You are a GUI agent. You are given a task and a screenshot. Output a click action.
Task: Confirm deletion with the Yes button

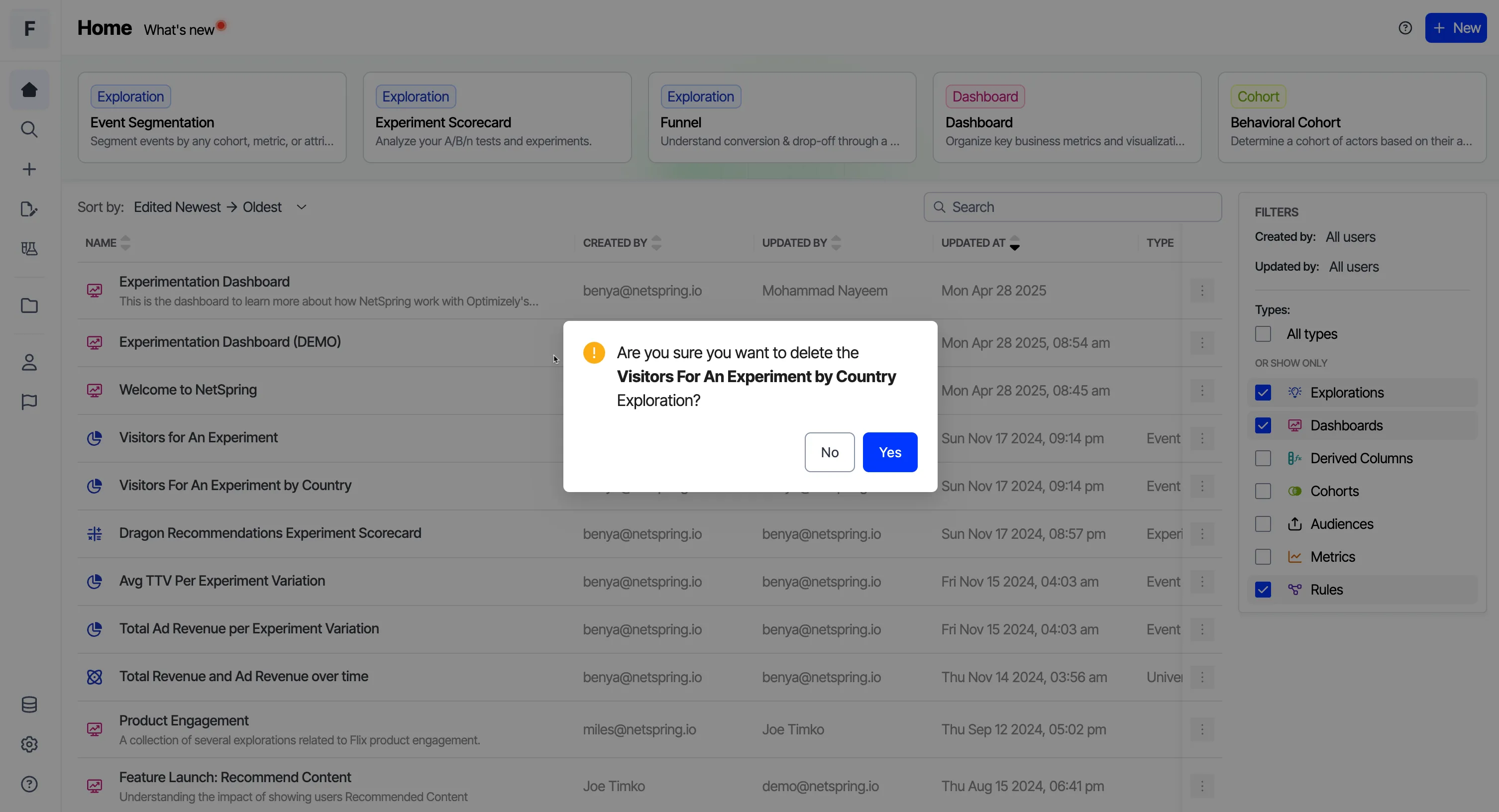tap(890, 452)
